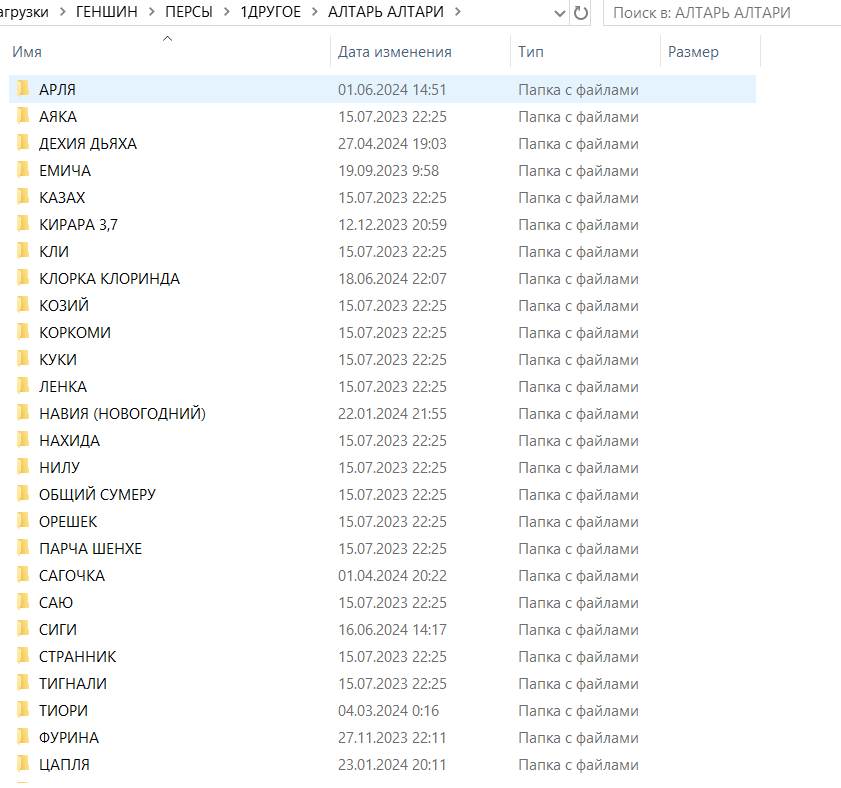Click the folder icon next to САЮ
This screenshot has height=788, width=841.
[23, 601]
